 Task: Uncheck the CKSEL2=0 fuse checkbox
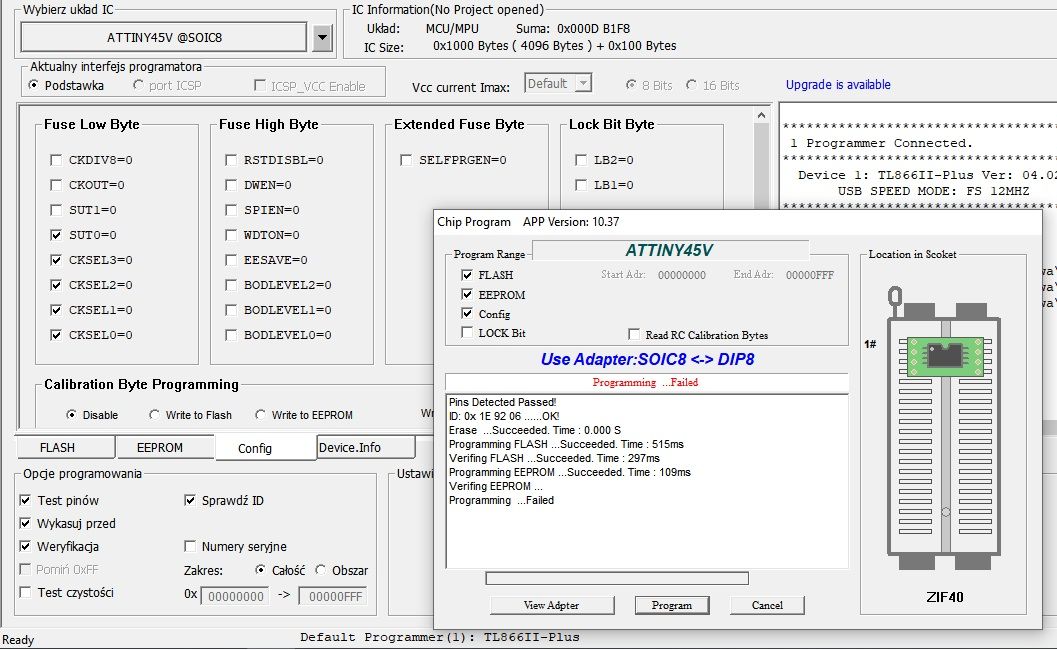pyautogui.click(x=56, y=285)
